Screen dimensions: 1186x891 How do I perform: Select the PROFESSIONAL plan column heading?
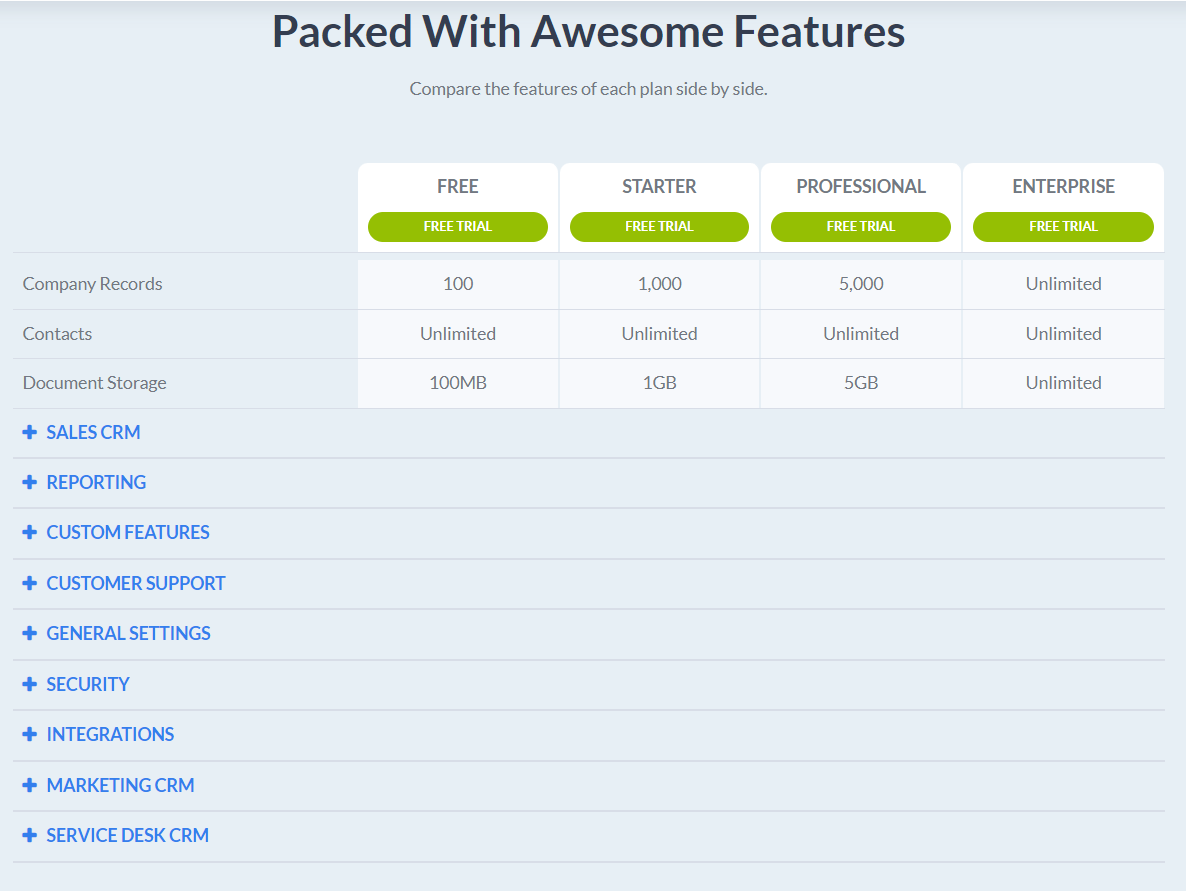[861, 187]
